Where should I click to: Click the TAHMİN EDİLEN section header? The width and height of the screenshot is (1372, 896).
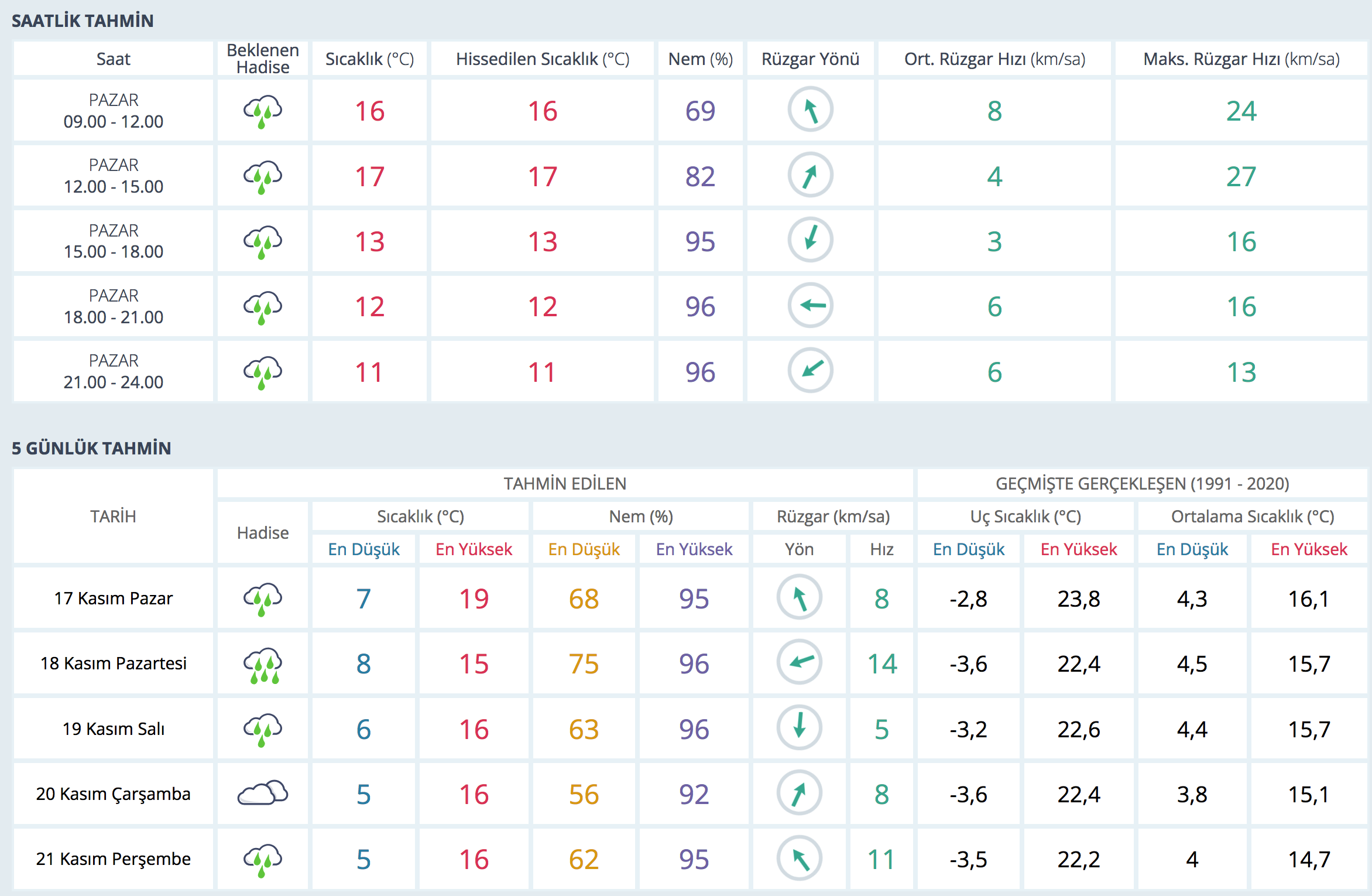click(565, 484)
